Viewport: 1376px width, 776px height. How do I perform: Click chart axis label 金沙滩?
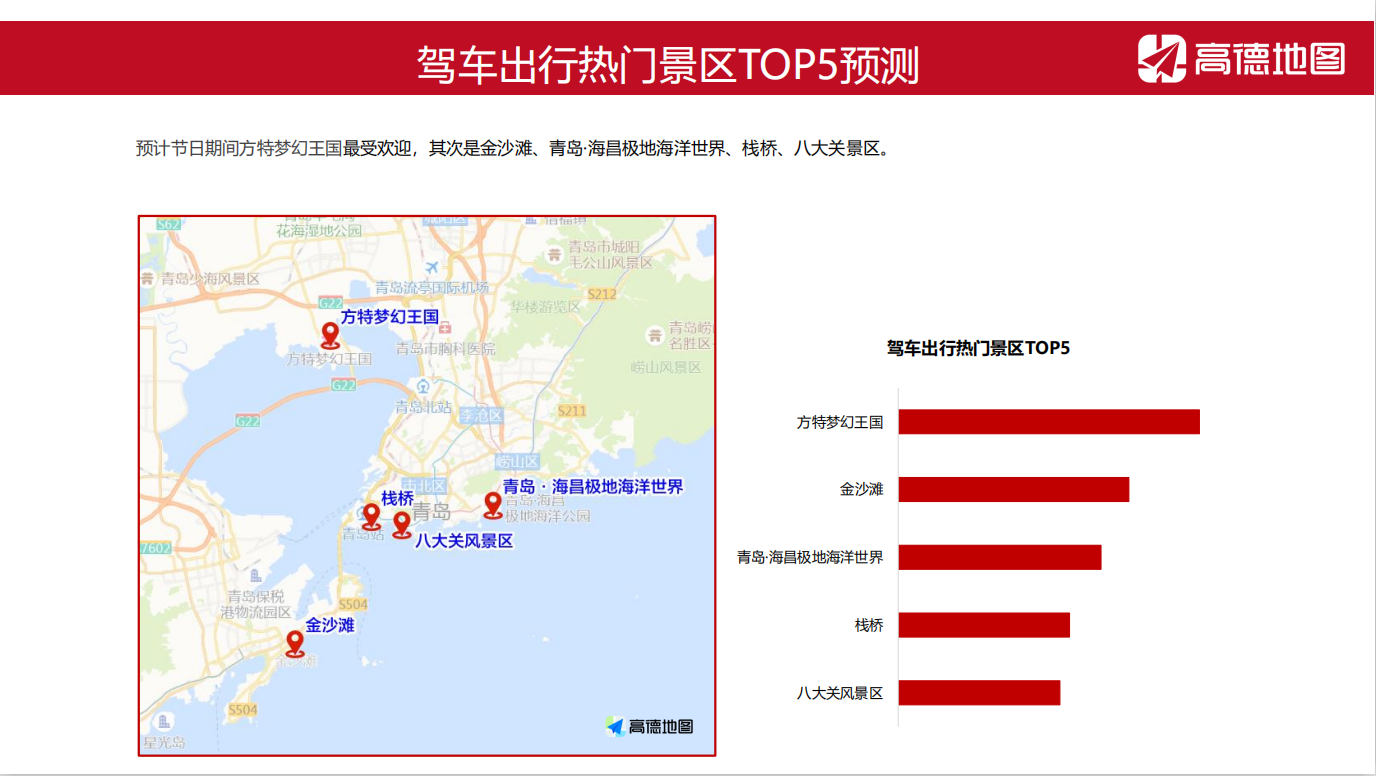[862, 490]
